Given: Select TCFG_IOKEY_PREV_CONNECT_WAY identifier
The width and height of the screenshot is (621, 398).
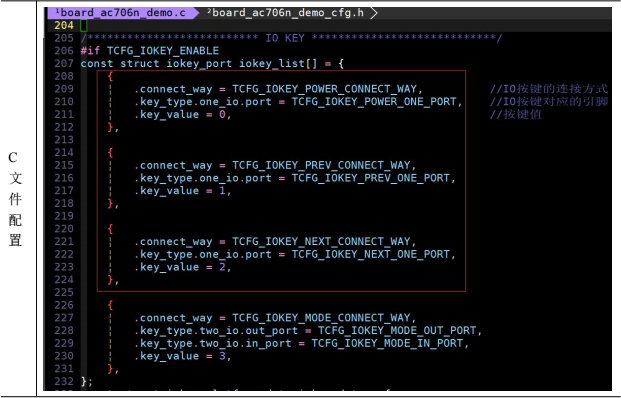Looking at the screenshot, I should pyautogui.click(x=321, y=165).
